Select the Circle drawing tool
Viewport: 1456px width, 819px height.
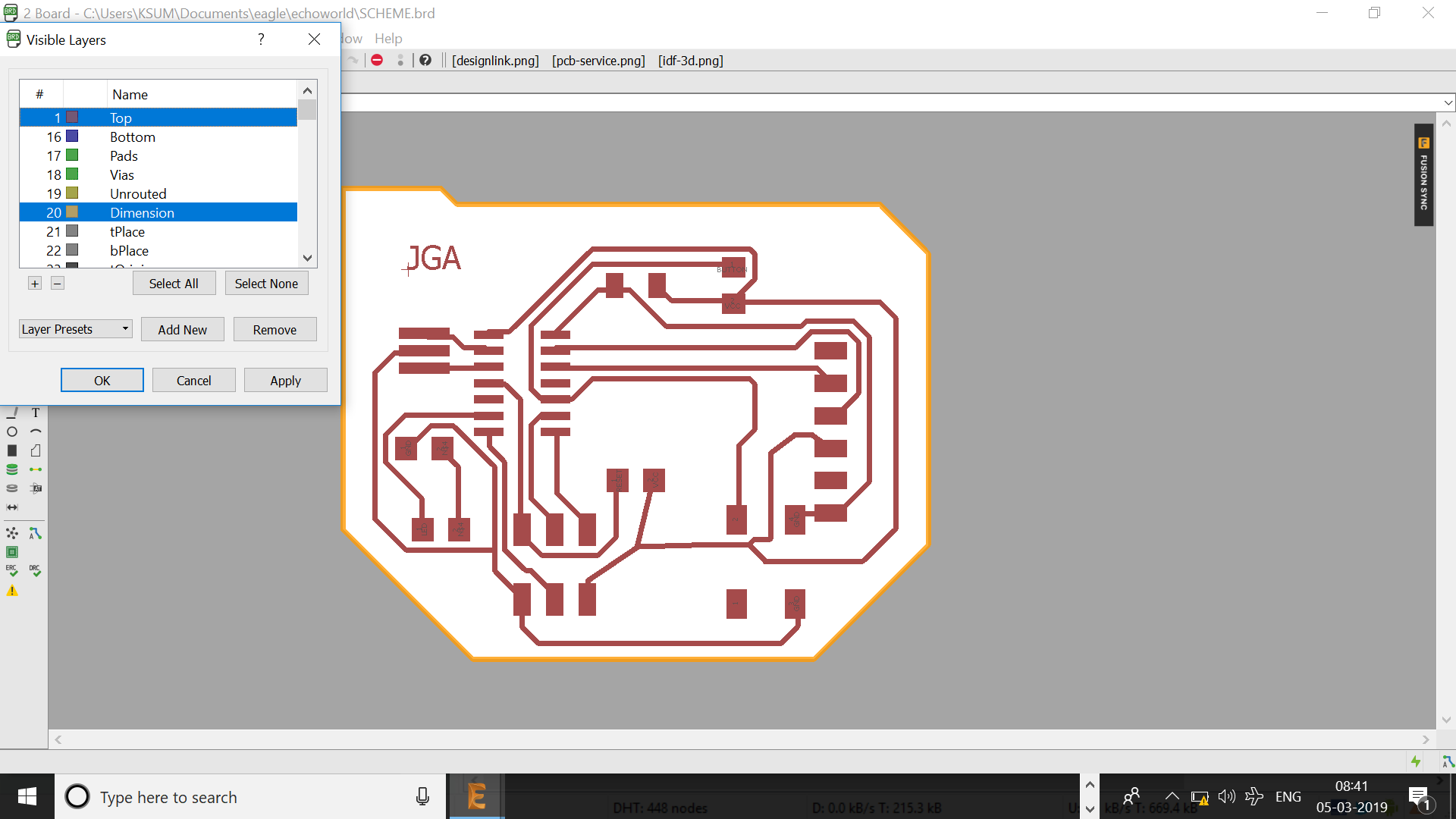(x=12, y=431)
